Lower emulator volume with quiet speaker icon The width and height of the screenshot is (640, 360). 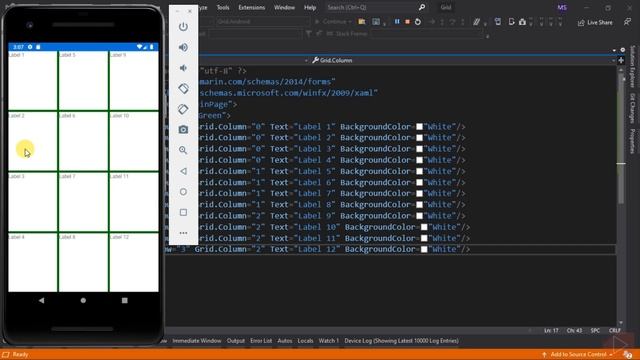click(x=183, y=68)
